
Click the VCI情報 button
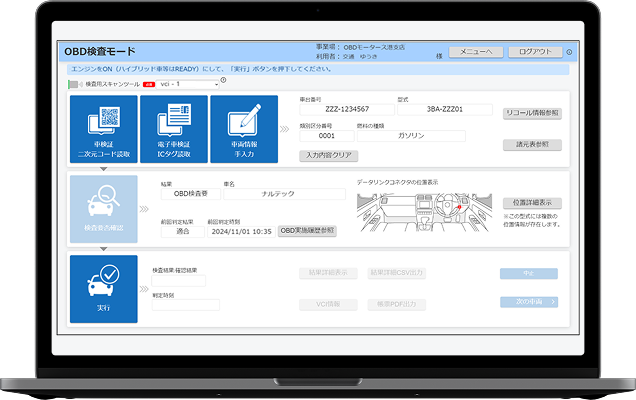point(328,304)
